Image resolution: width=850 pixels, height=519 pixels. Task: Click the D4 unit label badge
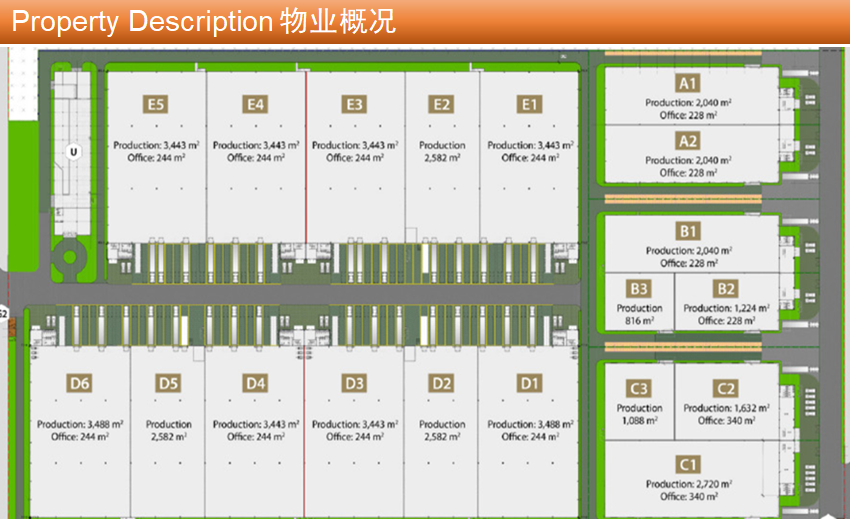pos(255,383)
